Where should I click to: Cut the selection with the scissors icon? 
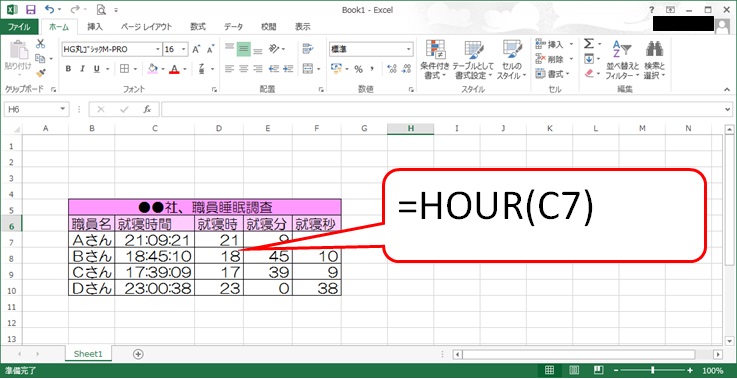(40, 44)
